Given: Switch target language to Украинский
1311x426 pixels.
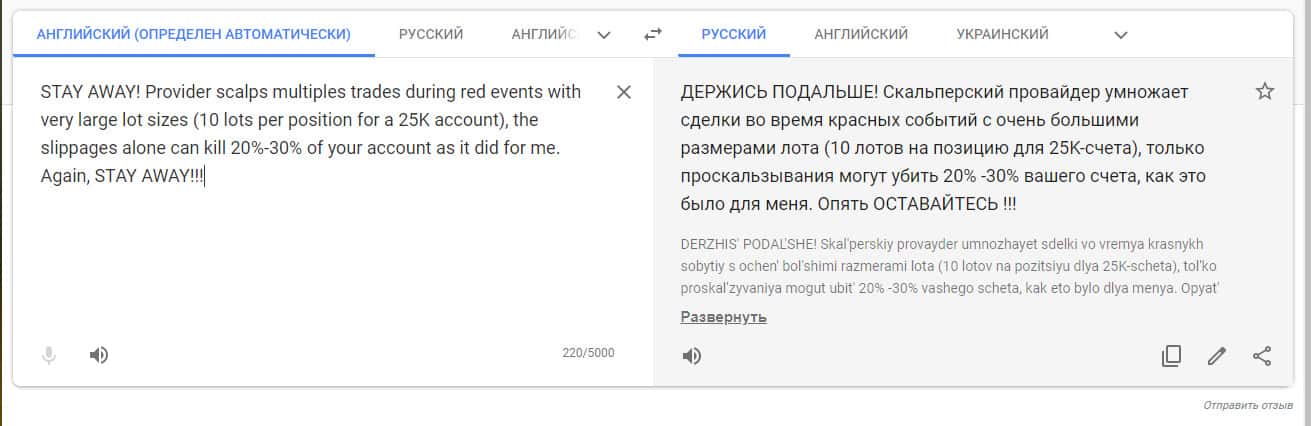Looking at the screenshot, I should click(x=1002, y=34).
